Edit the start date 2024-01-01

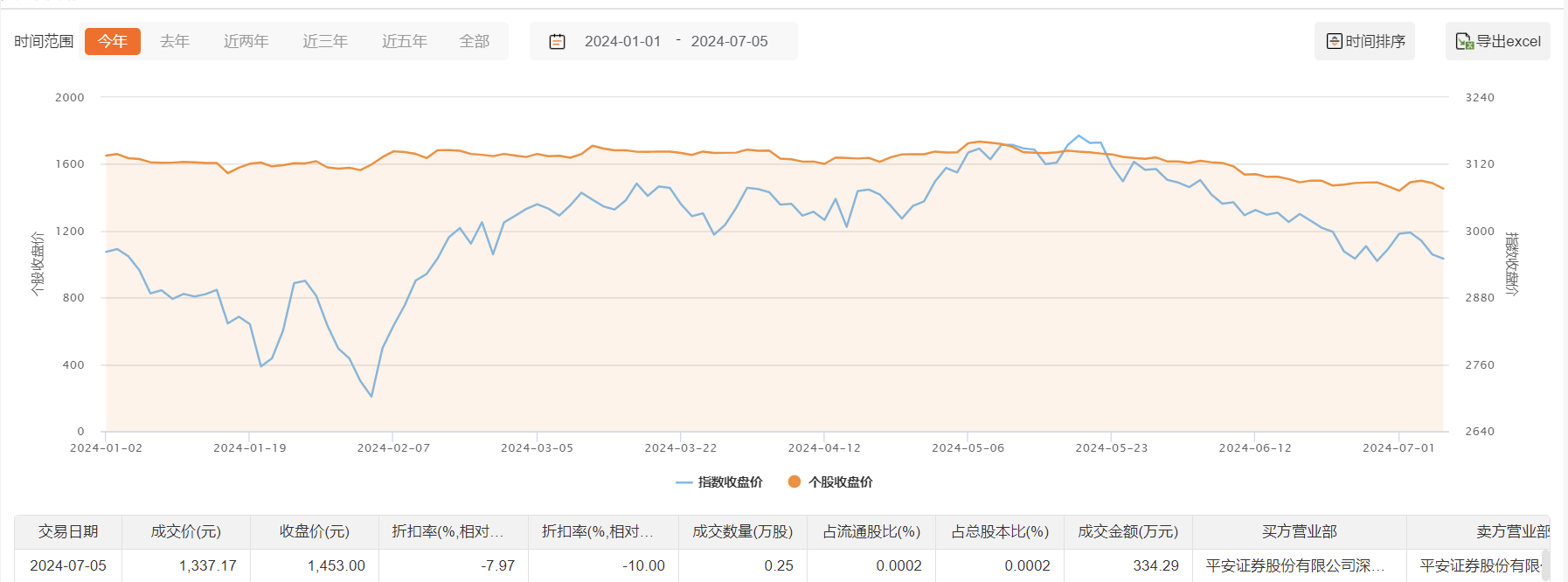tap(622, 41)
